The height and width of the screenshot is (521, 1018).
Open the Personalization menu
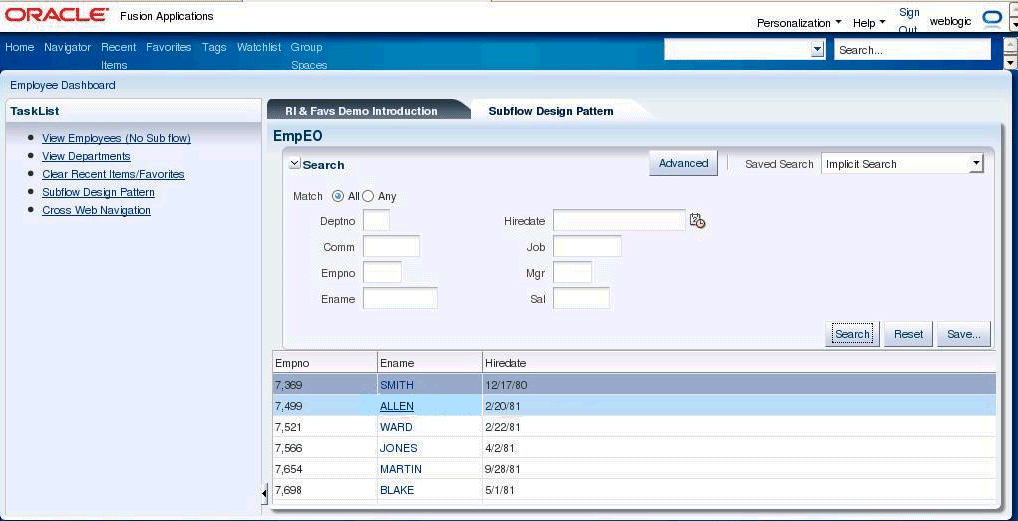pos(799,23)
